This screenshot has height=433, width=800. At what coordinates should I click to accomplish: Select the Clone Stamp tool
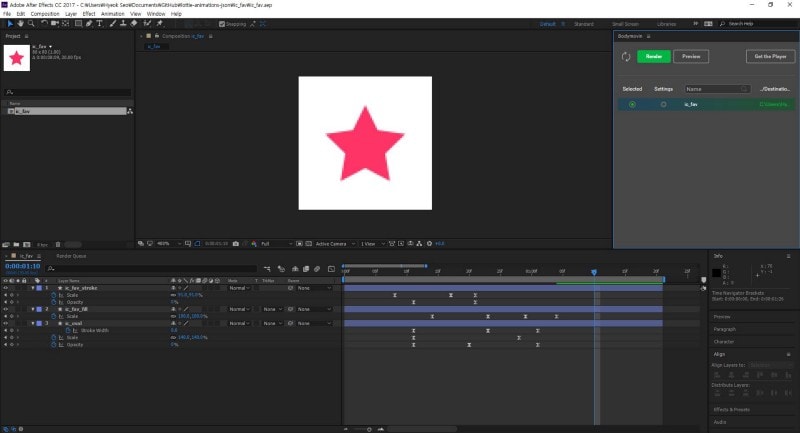click(123, 23)
